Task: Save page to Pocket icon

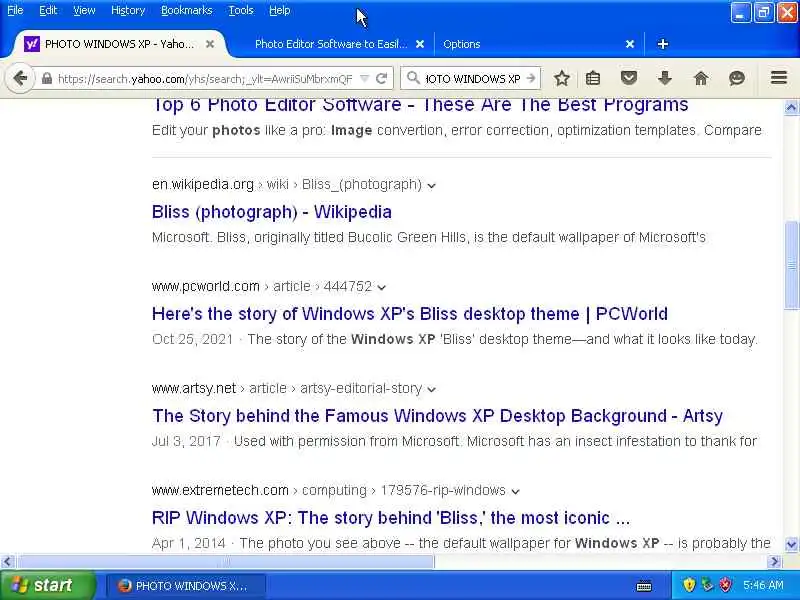Action: point(629,78)
